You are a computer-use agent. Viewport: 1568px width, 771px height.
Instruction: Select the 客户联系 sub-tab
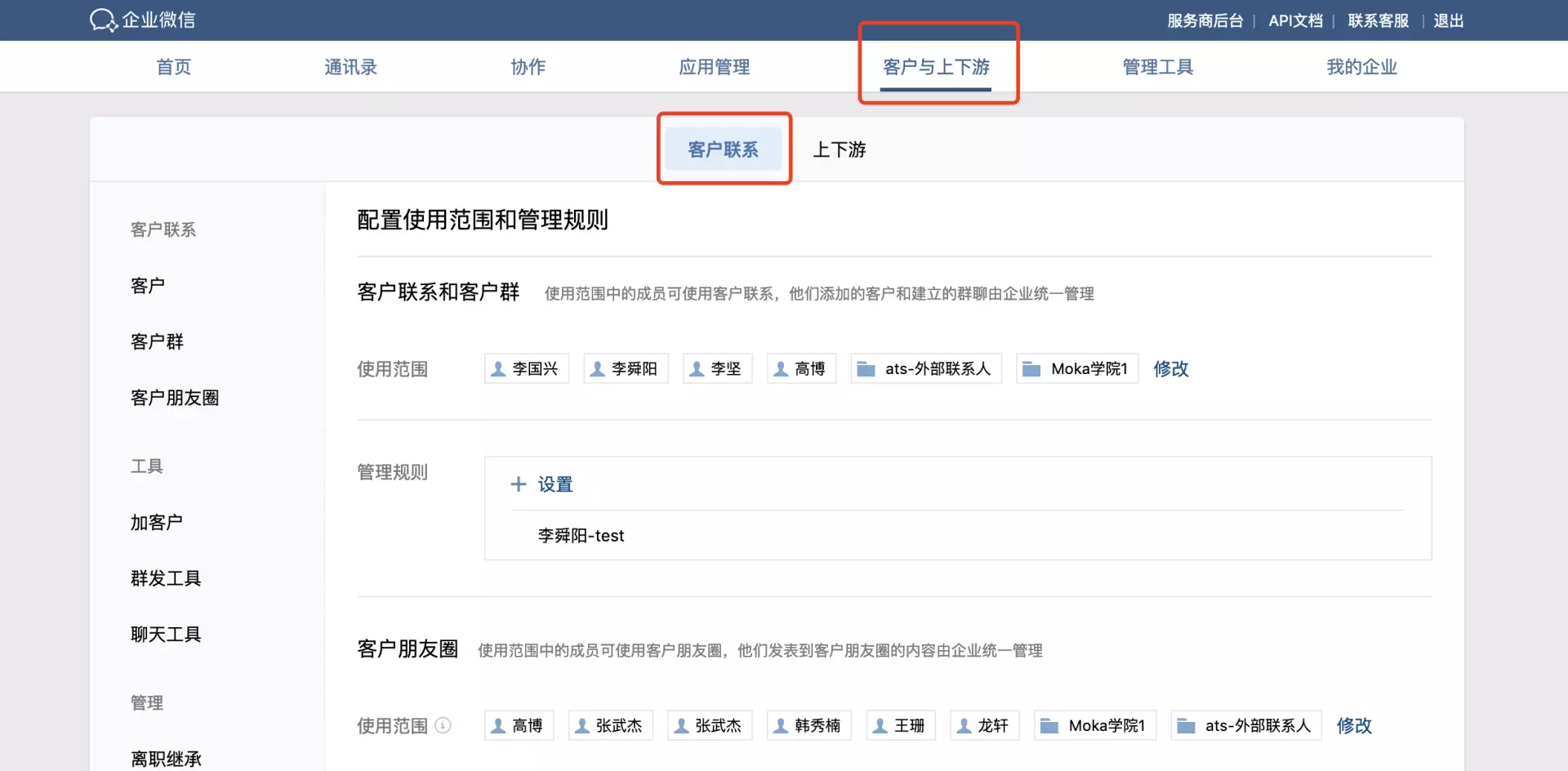click(723, 149)
